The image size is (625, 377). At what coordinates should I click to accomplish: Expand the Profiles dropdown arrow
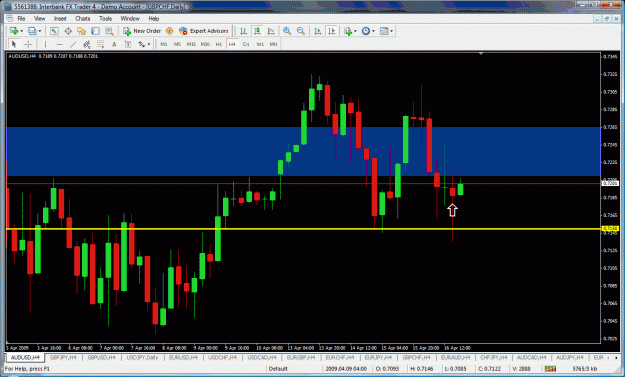(x=40, y=31)
